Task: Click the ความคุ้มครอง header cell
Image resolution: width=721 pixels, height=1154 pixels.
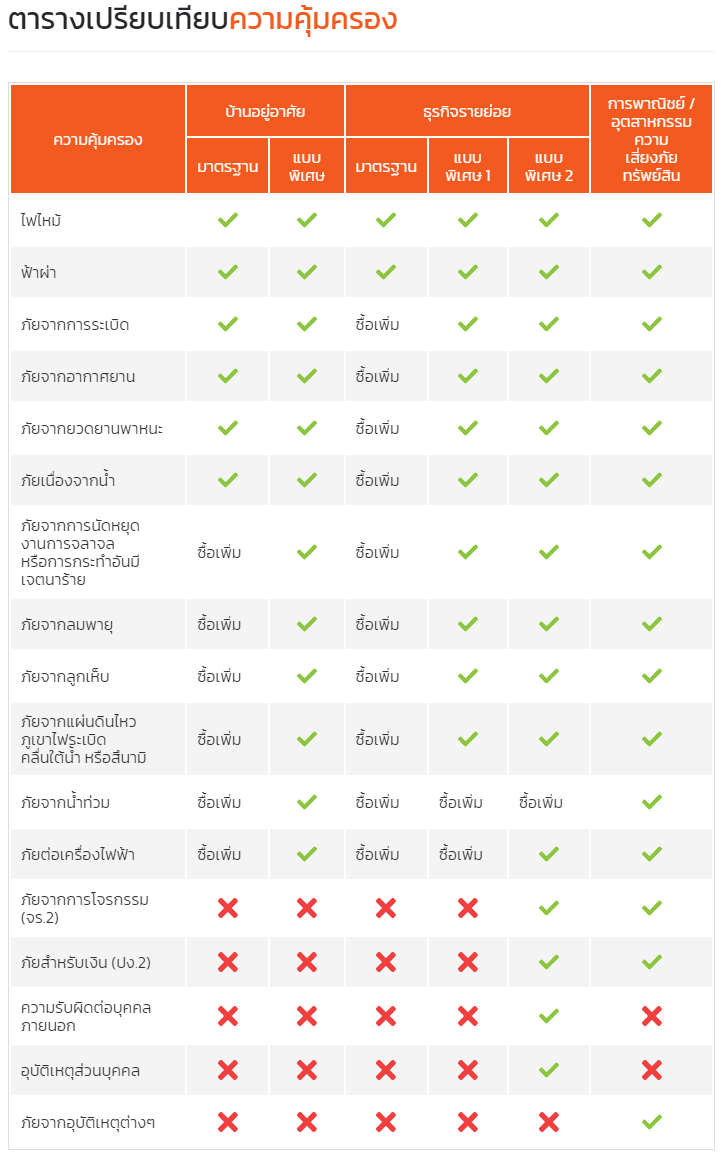Action: click(x=98, y=139)
